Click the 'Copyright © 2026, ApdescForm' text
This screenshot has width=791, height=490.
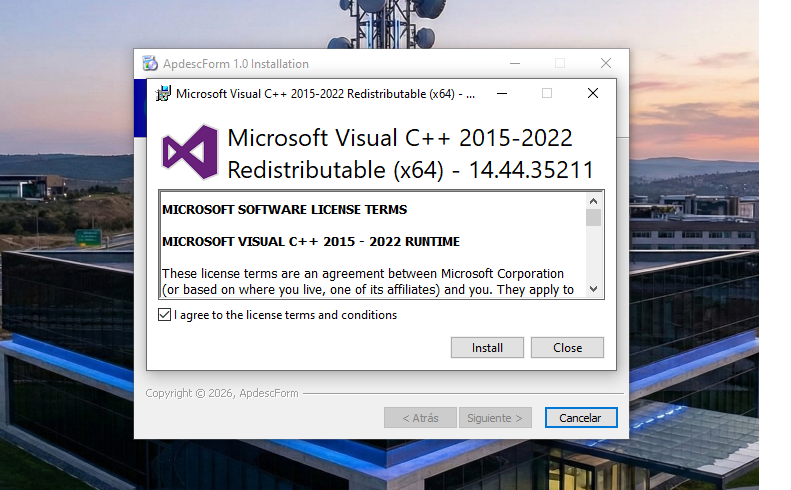222,393
